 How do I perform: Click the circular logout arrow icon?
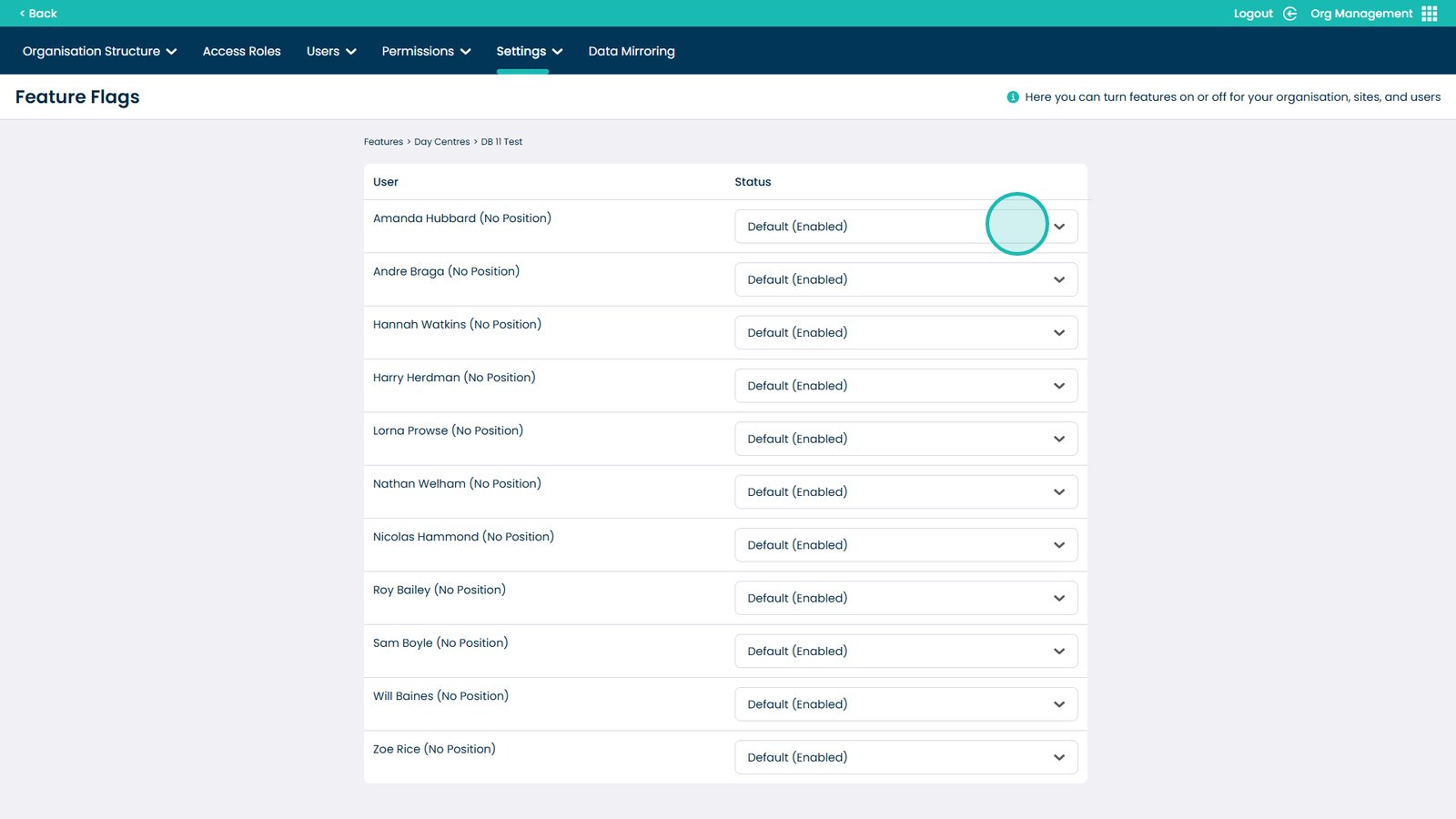click(1289, 13)
